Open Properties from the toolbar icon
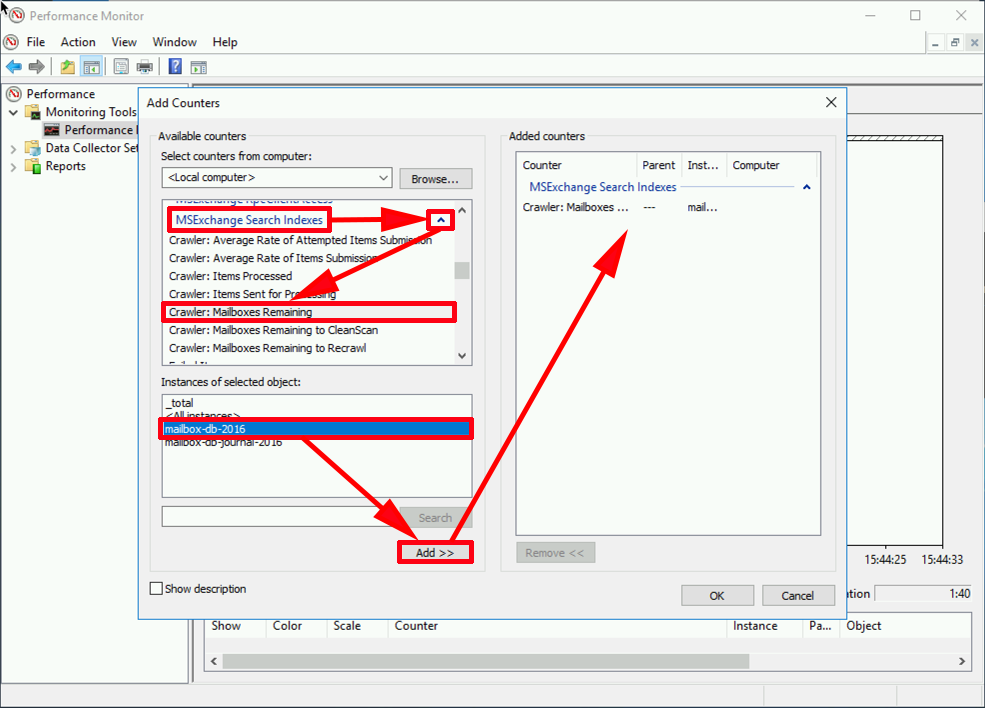Screen dimensions: 985x708 click(x=121, y=67)
